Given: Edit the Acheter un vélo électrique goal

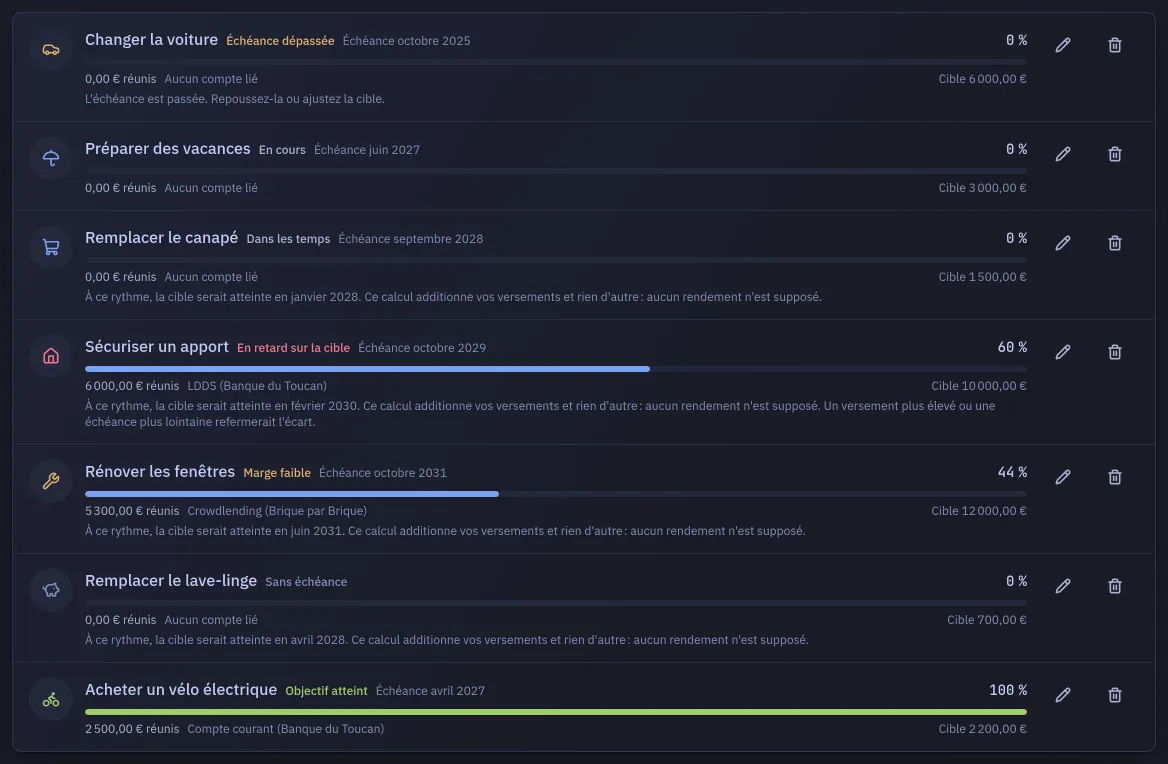Looking at the screenshot, I should 1063,695.
